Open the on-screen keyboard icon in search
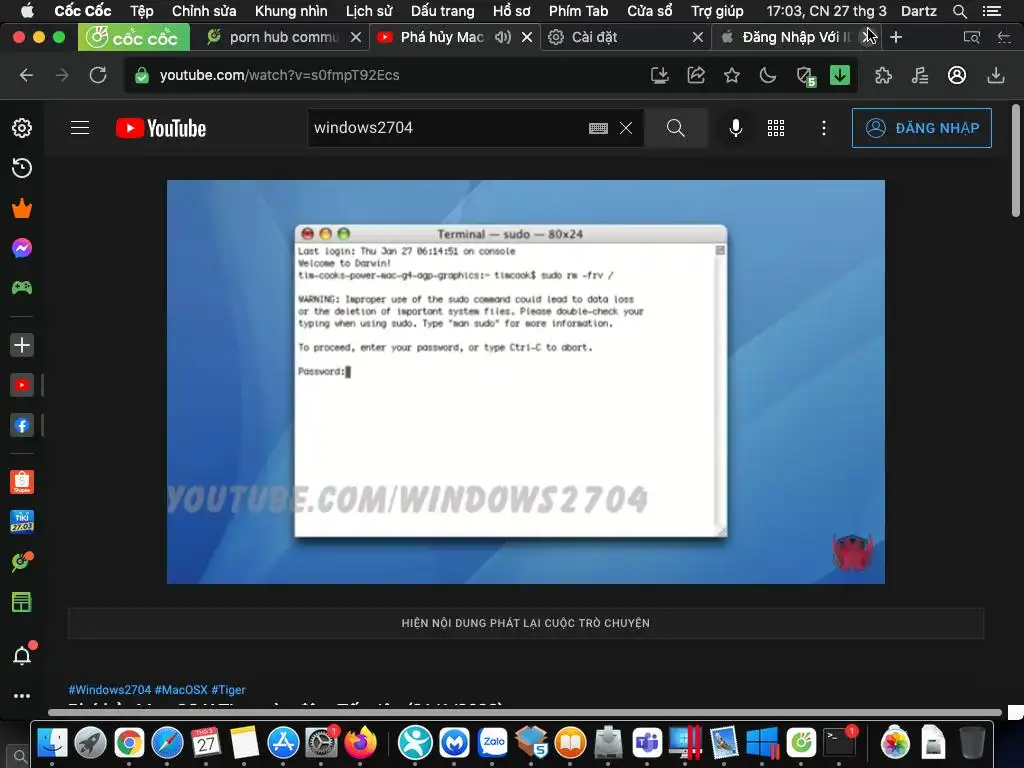Image resolution: width=1024 pixels, height=768 pixels. pyautogui.click(x=598, y=128)
